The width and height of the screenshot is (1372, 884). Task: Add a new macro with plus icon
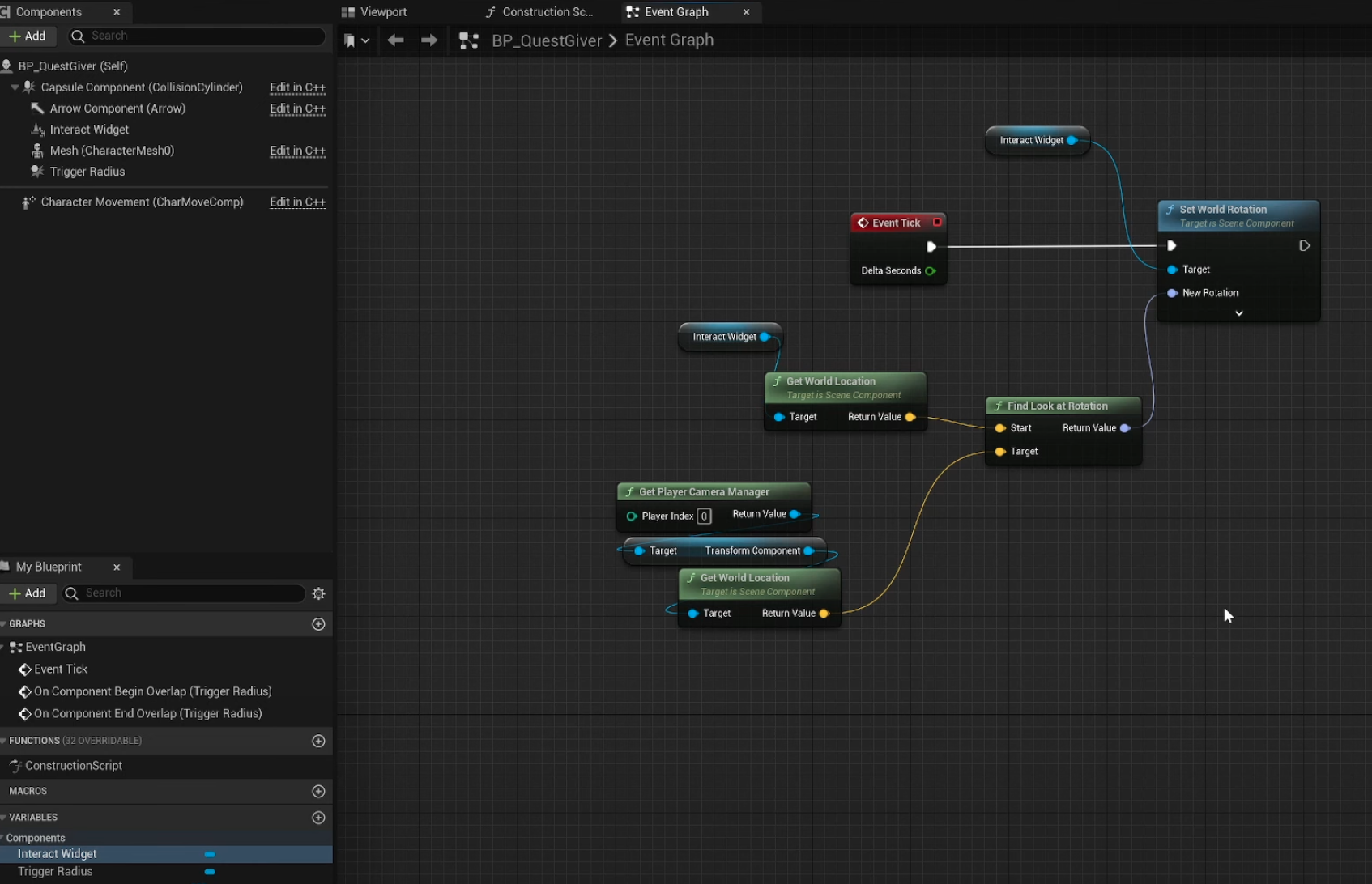pyautogui.click(x=318, y=791)
